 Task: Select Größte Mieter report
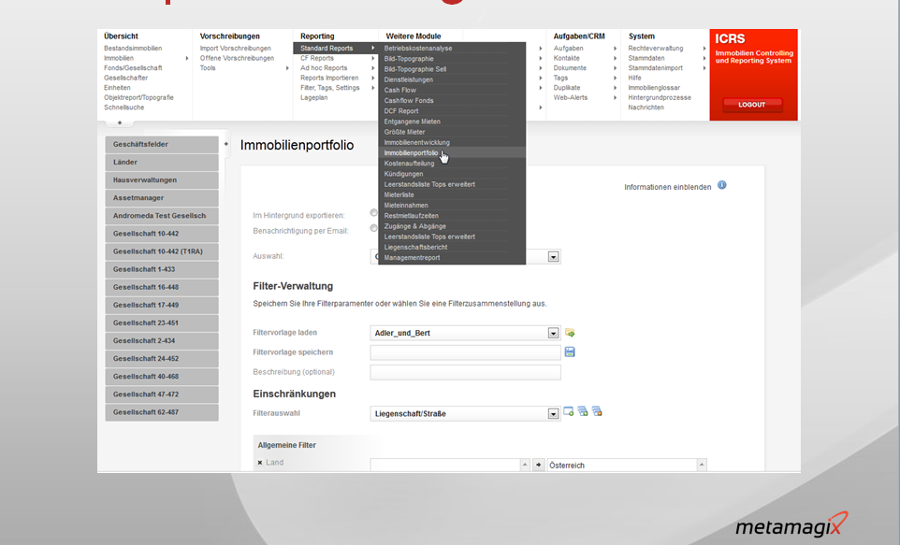(405, 132)
